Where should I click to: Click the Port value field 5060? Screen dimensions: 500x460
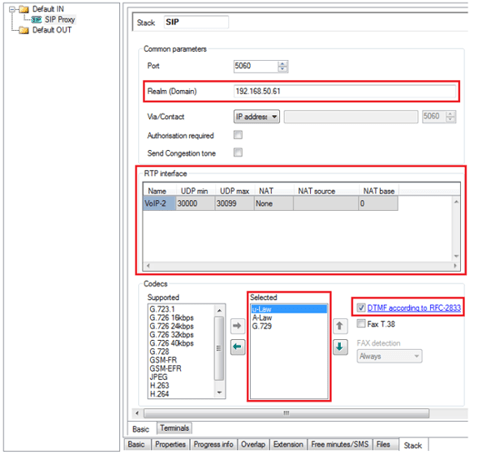tap(256, 66)
